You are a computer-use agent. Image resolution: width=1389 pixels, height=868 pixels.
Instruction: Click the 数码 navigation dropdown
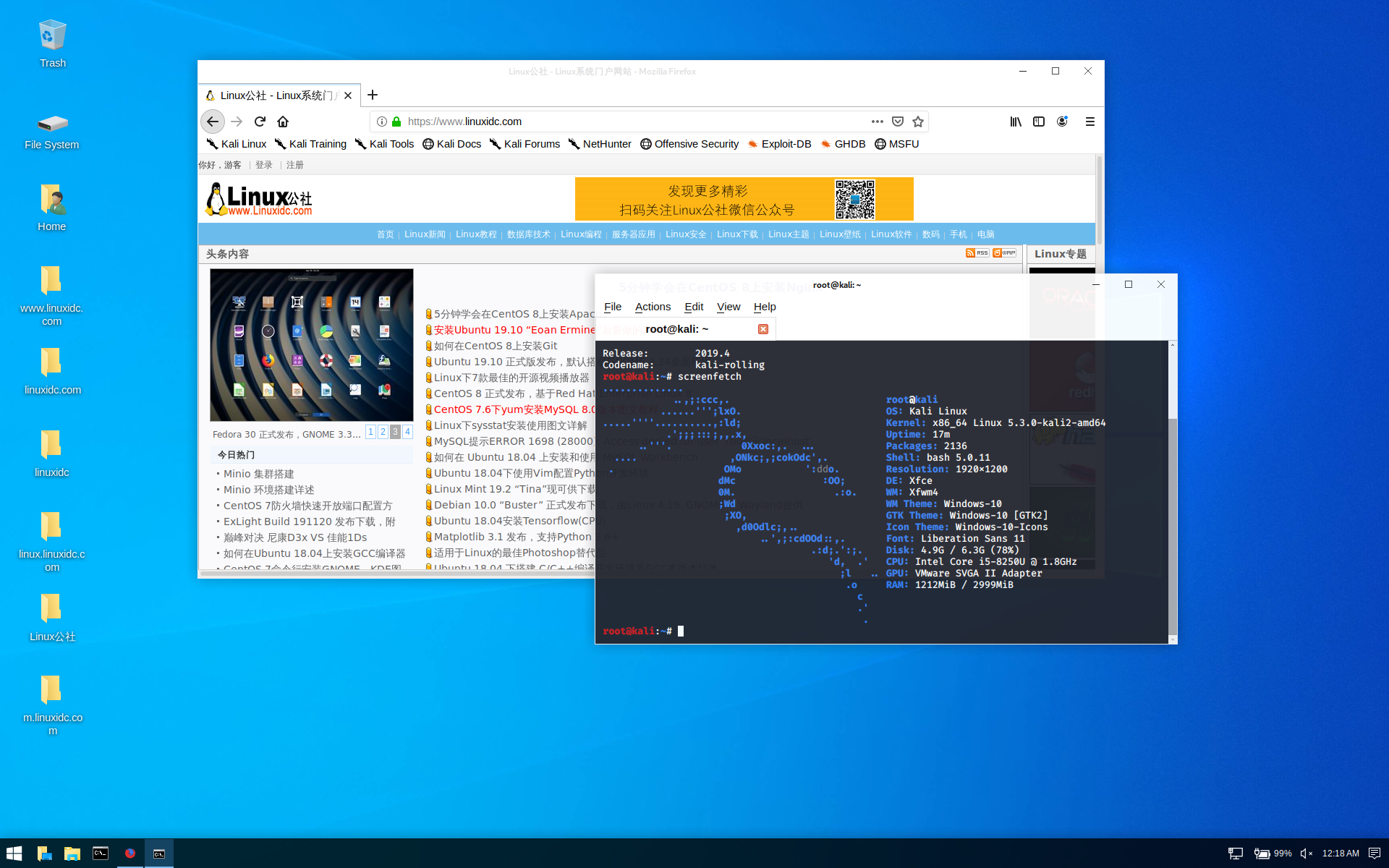[x=930, y=234]
